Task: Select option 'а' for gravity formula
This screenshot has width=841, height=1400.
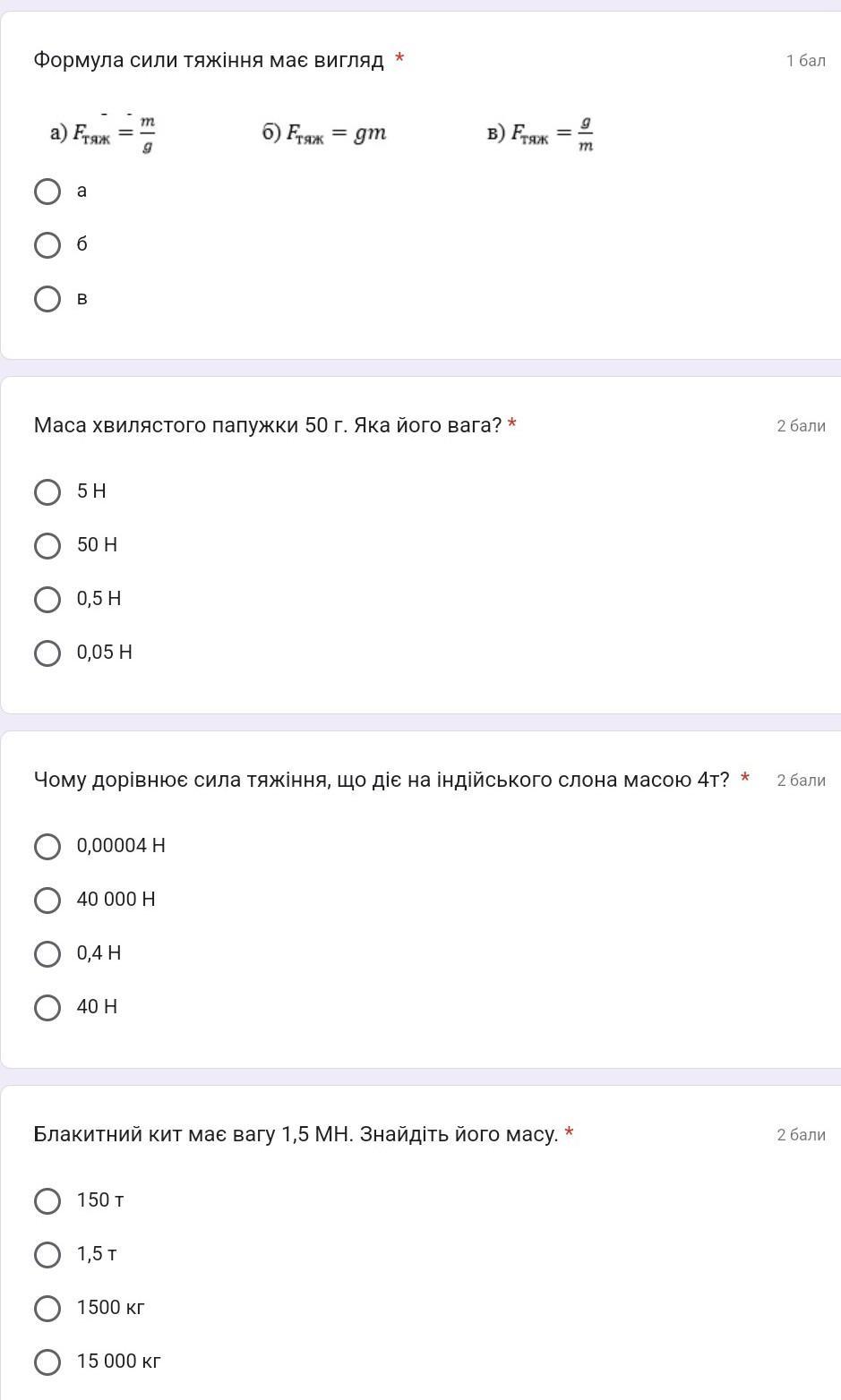Action: point(47,192)
